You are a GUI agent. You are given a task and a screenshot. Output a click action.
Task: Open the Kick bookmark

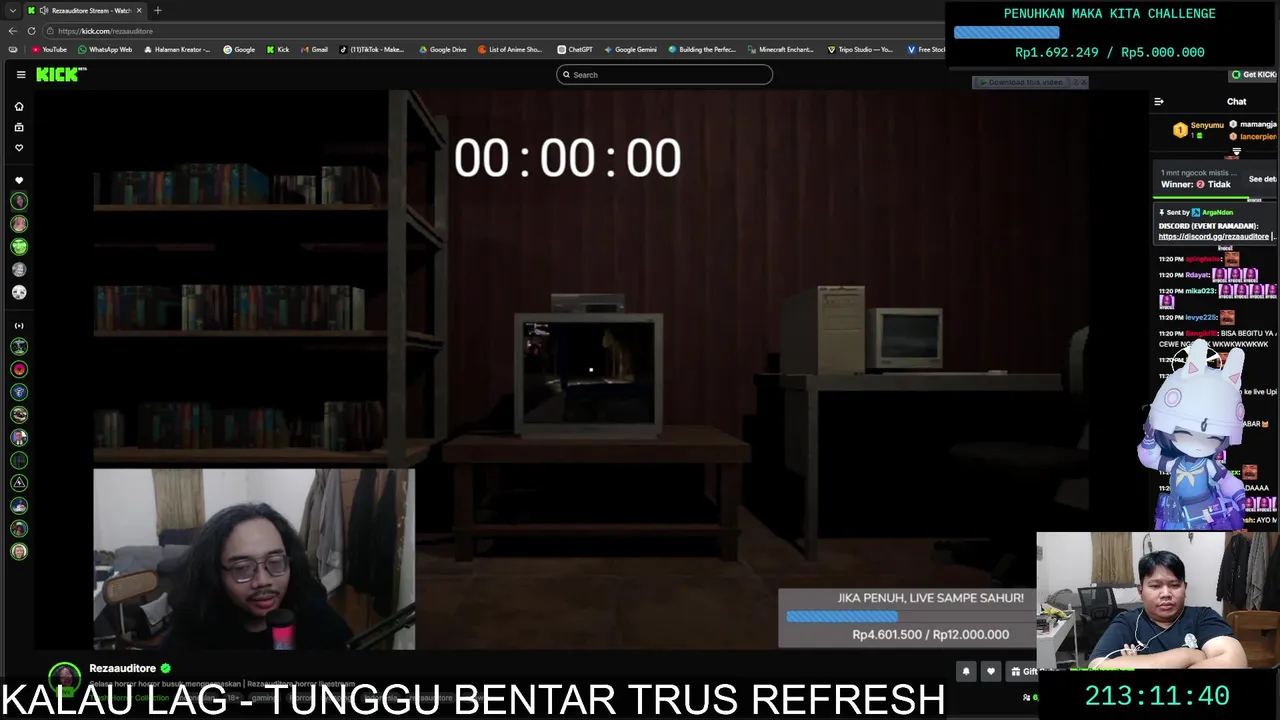[x=278, y=49]
